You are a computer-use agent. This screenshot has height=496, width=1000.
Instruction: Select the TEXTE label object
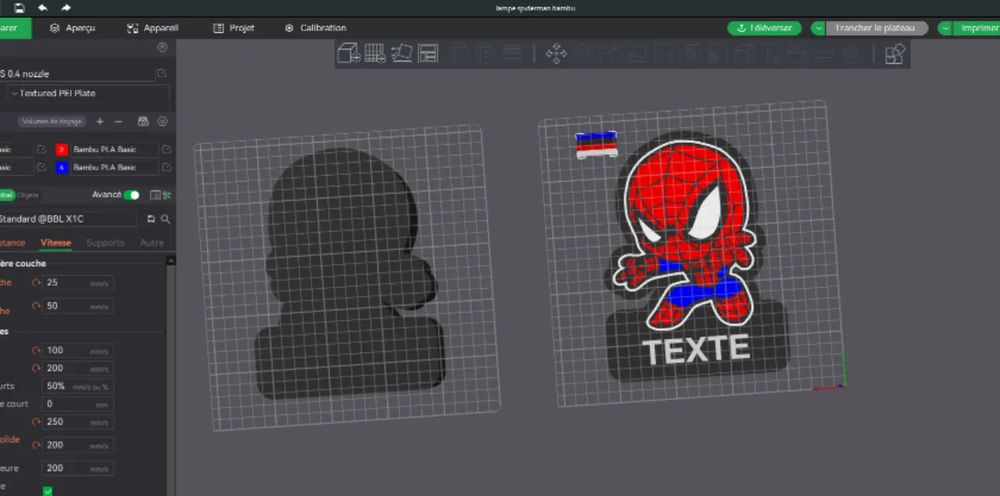tap(696, 351)
